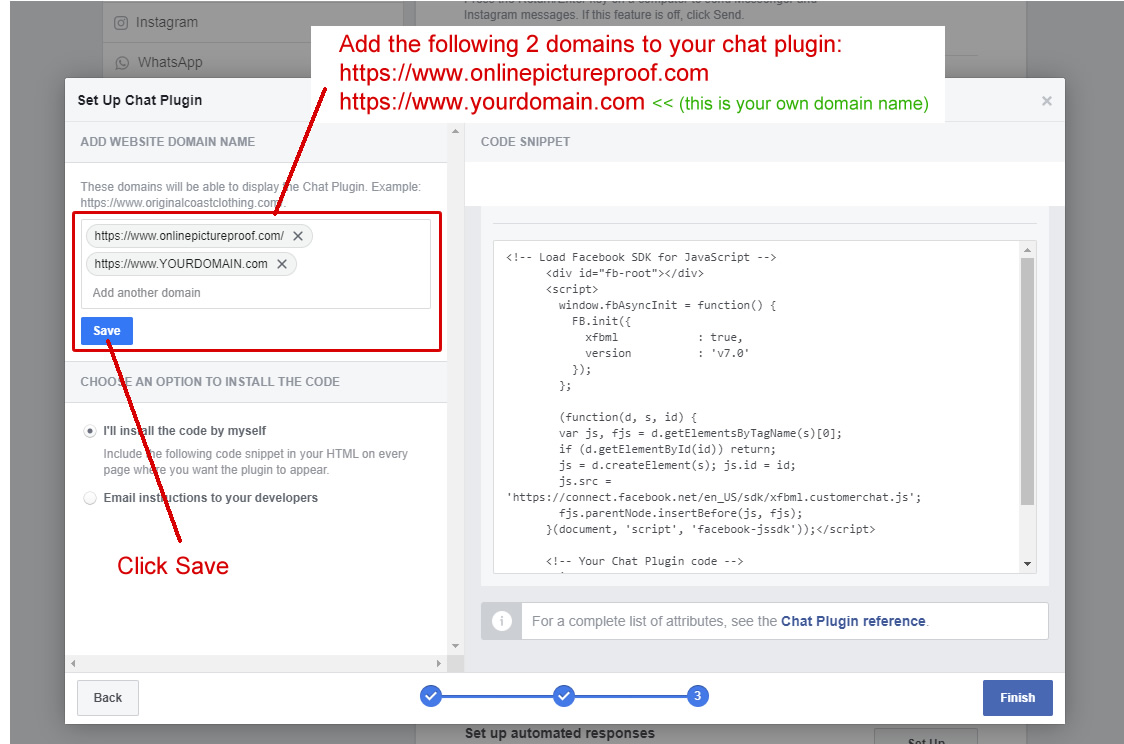The image size is (1124, 744).
Task: Click left panel horizontal scroll left arrow
Action: pos(73,664)
